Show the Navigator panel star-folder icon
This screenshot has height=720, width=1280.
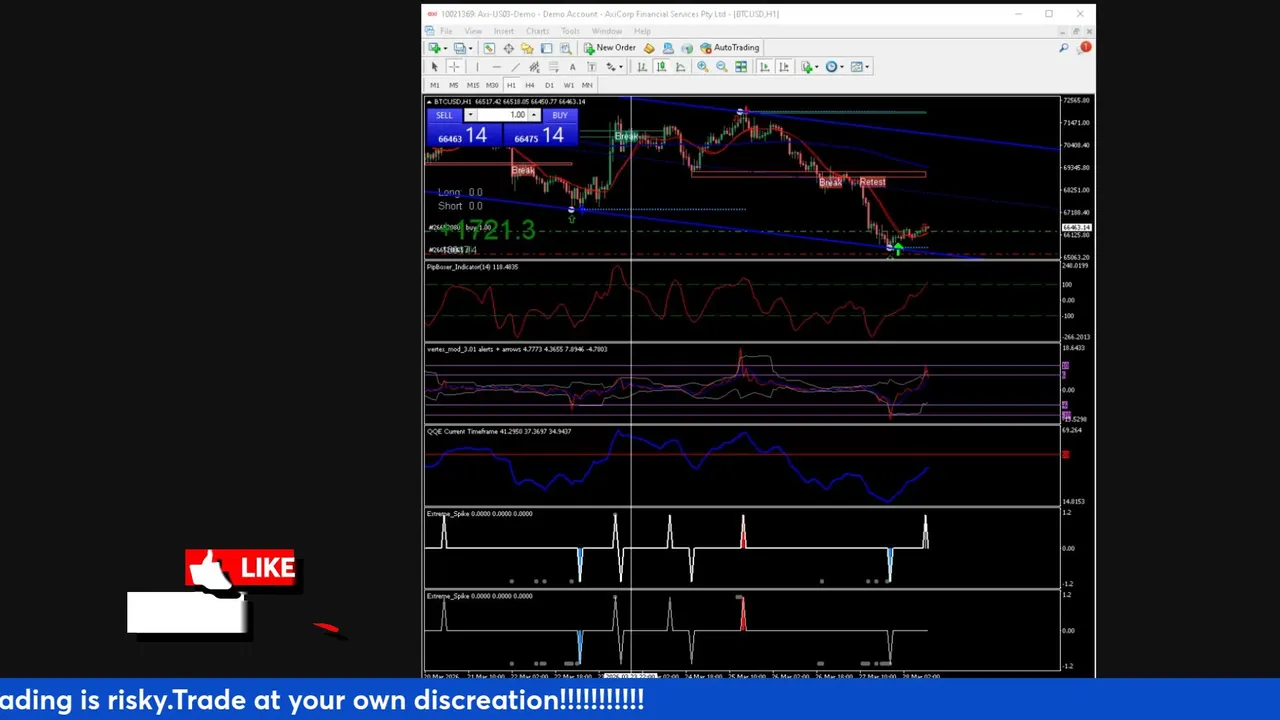pyautogui.click(x=527, y=48)
